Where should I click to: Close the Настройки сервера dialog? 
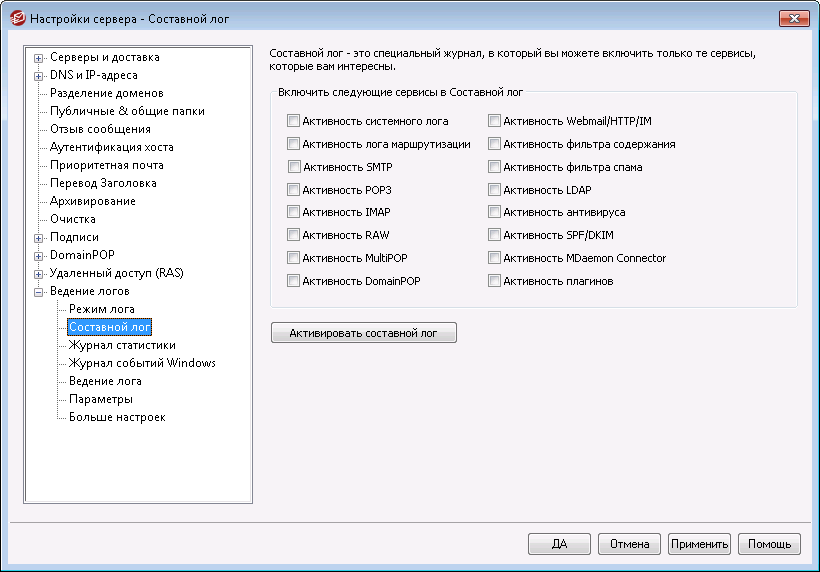click(794, 18)
